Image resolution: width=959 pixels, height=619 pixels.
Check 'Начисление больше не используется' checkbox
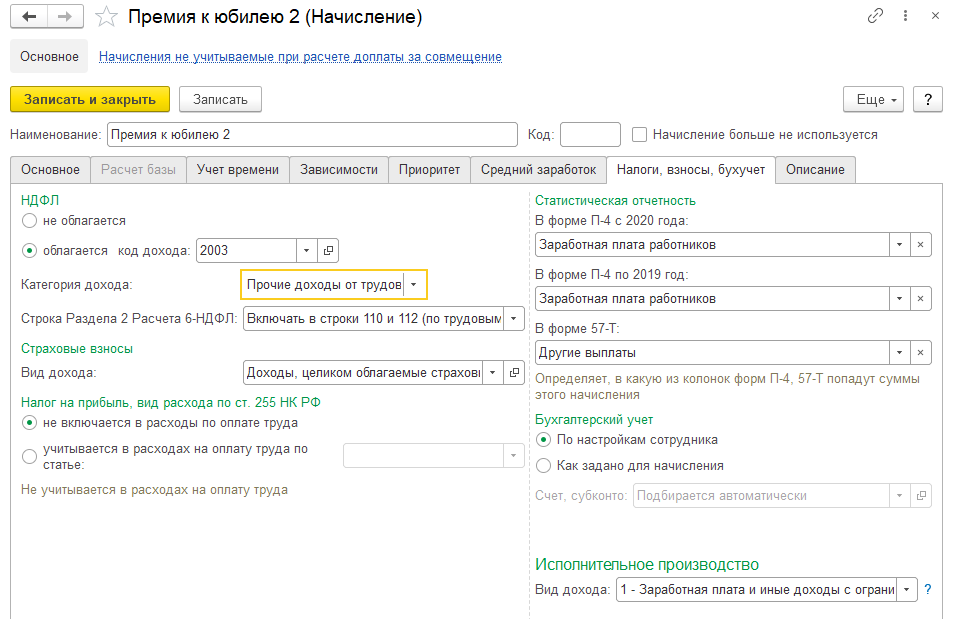(x=640, y=134)
